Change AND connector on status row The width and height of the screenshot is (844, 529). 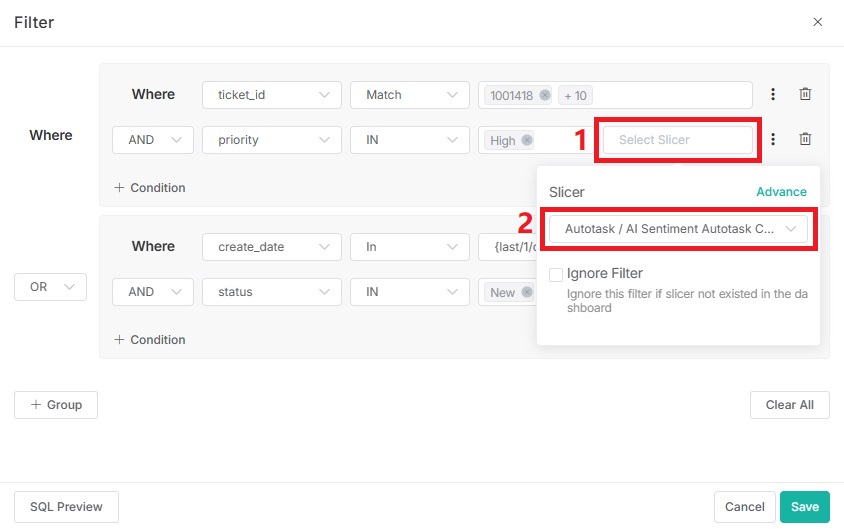(153, 292)
